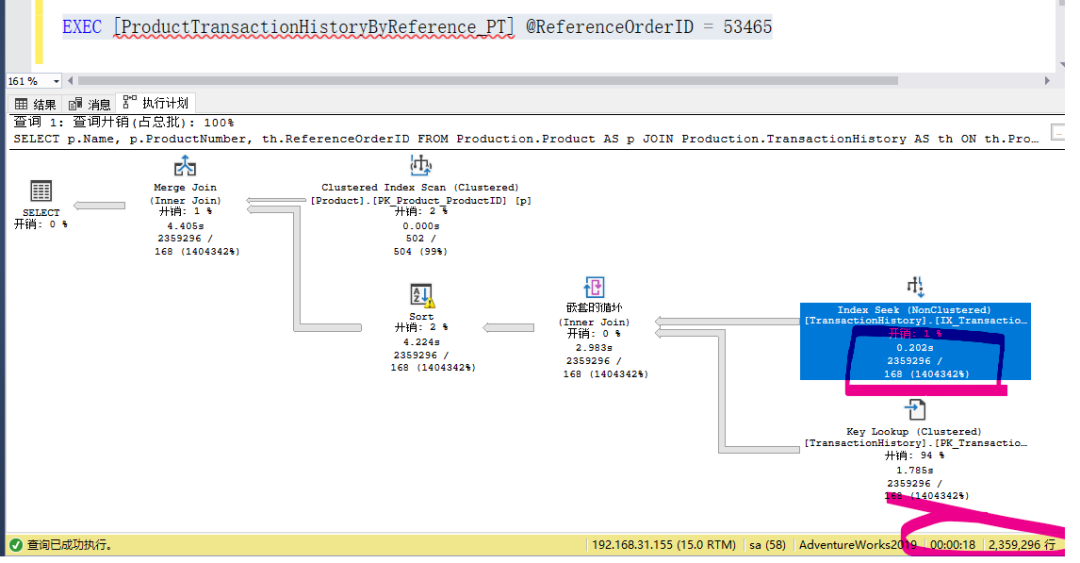Viewport: 1080px width, 563px height.
Task: Click the horizontal scrollbar left arrow
Action: (x=70, y=81)
